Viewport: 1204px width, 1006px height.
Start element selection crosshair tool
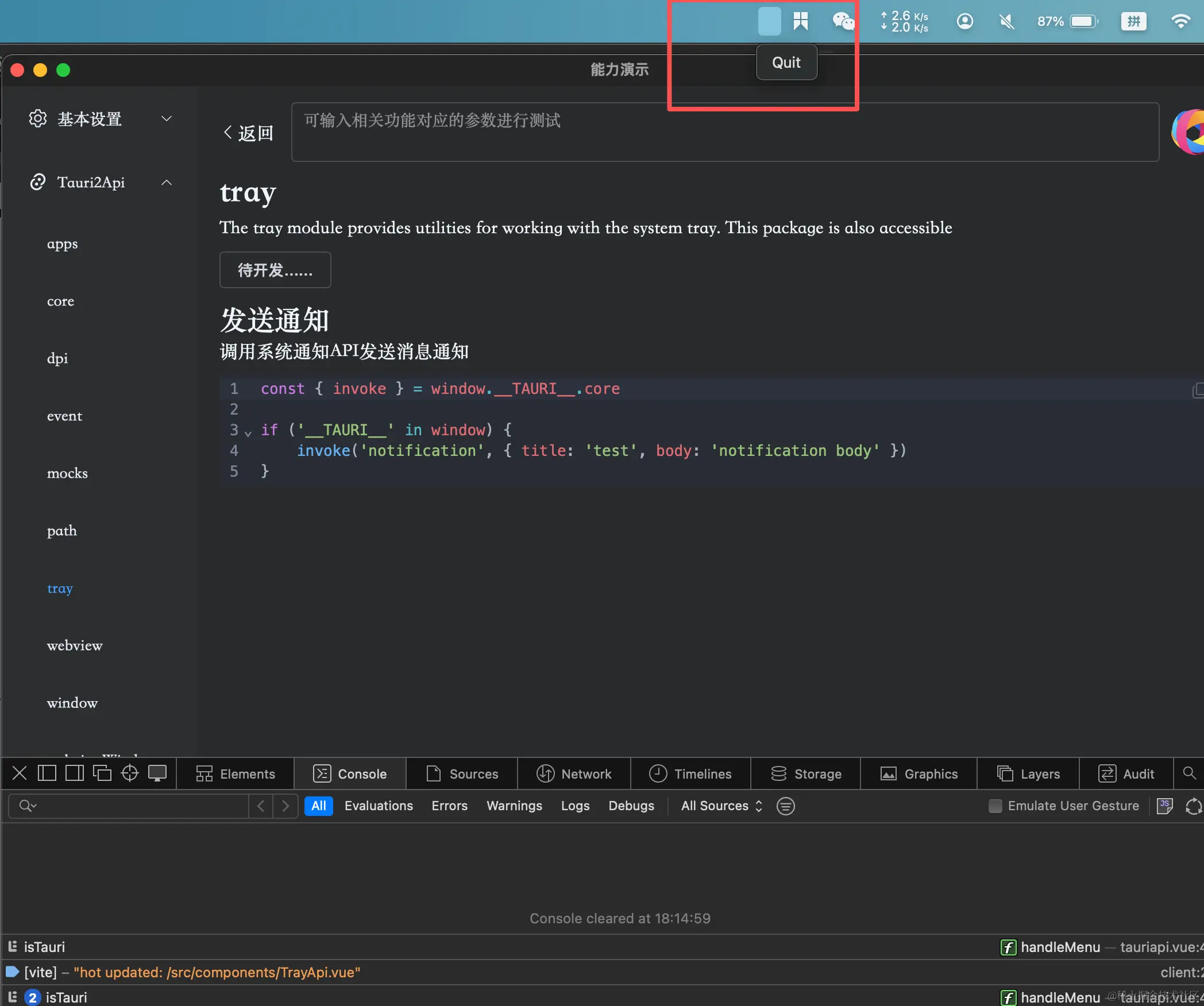[x=130, y=773]
